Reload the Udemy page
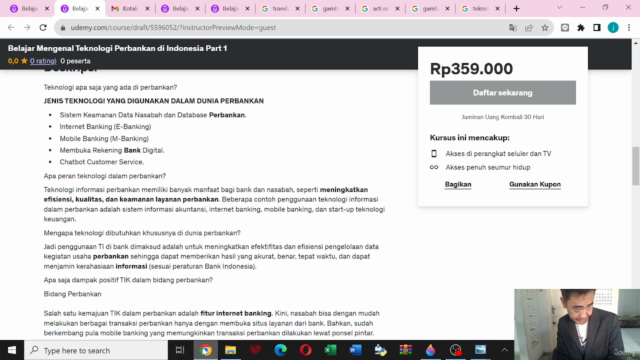 [x=43, y=27]
